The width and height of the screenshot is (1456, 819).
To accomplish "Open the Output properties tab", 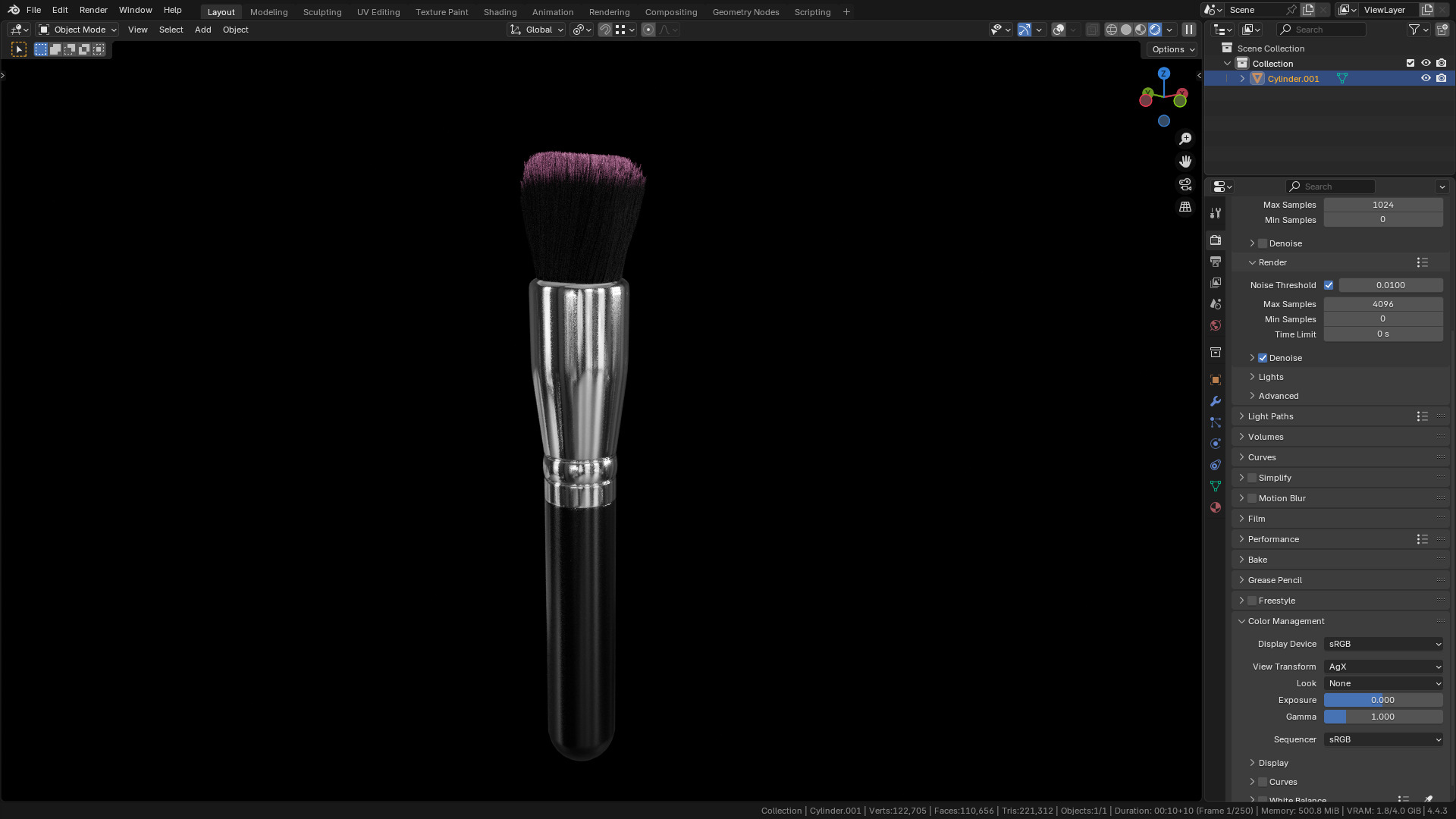I will coord(1216,262).
